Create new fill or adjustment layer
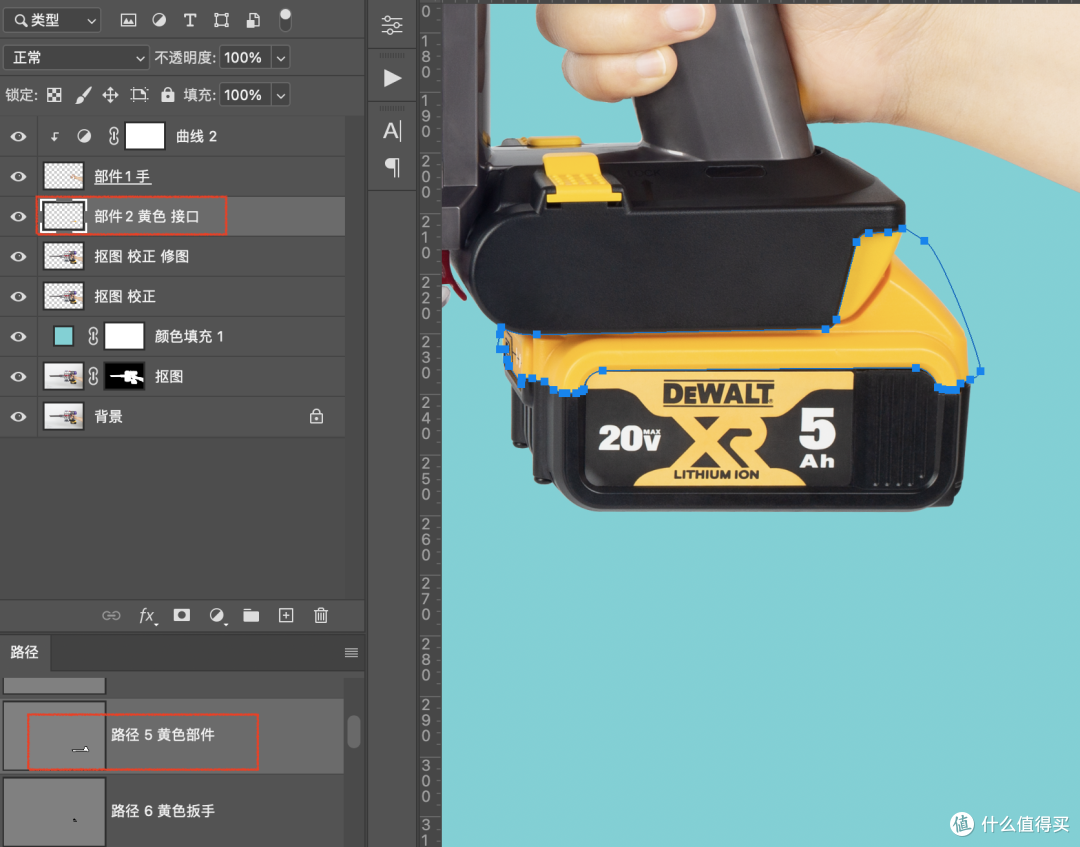Screen dimensions: 1080x847 pyautogui.click(x=217, y=616)
